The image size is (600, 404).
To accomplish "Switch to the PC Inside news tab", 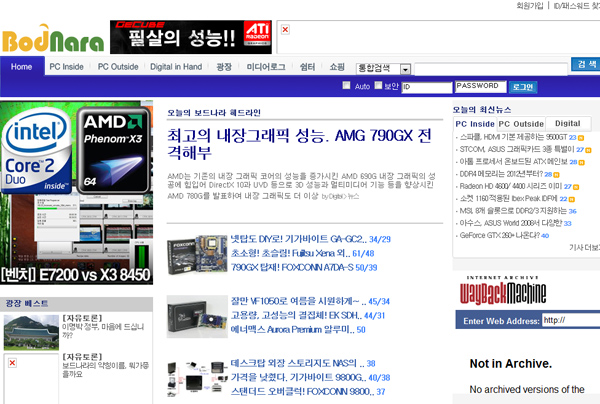I will tap(475, 124).
